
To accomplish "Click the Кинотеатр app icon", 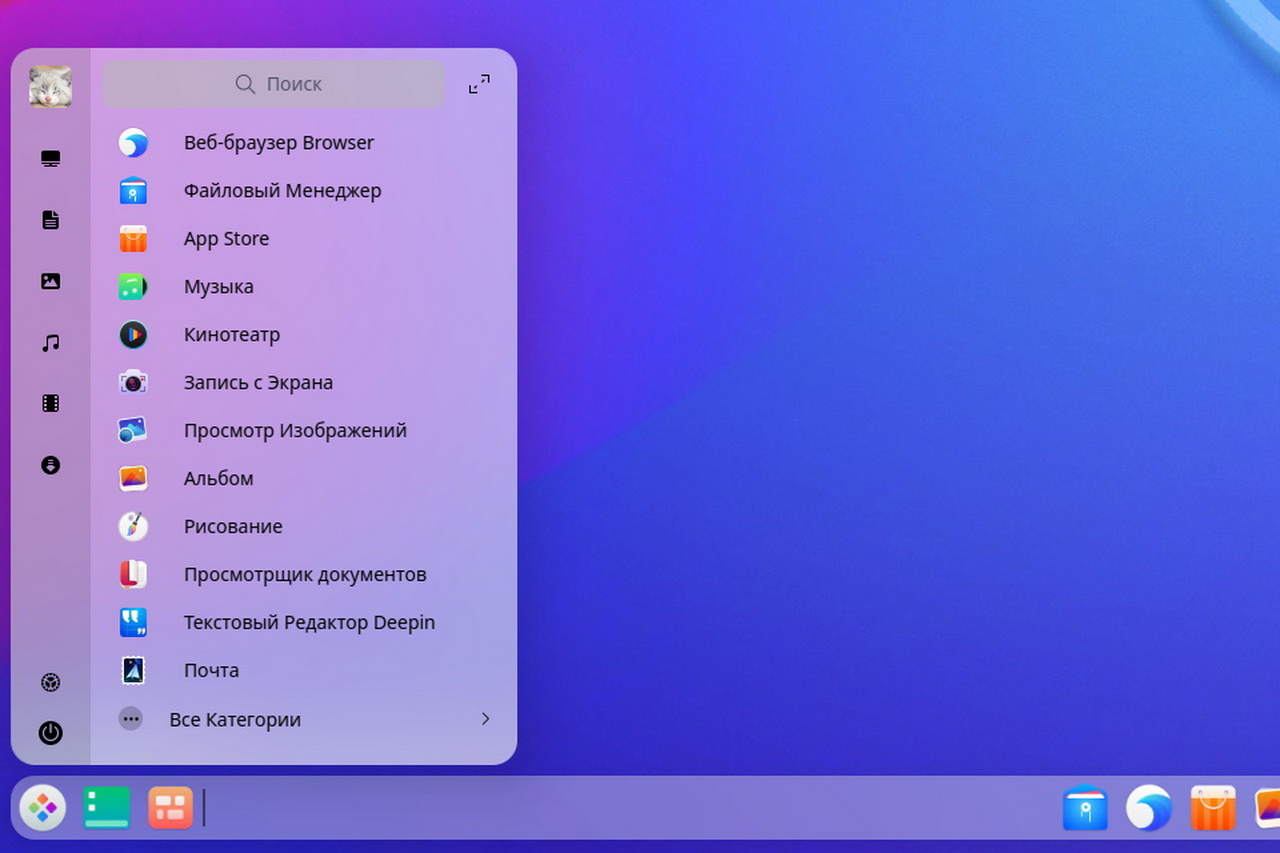I will (x=133, y=335).
